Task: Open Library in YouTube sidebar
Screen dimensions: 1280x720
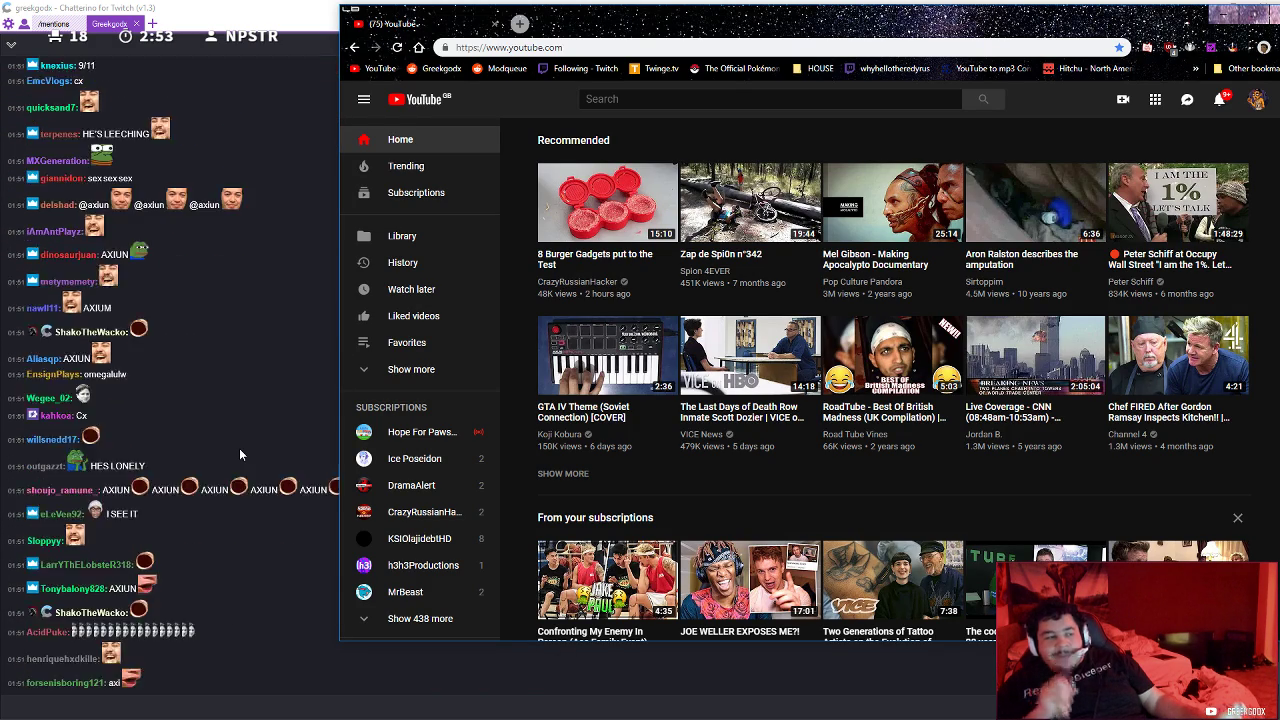Action: pos(420,236)
